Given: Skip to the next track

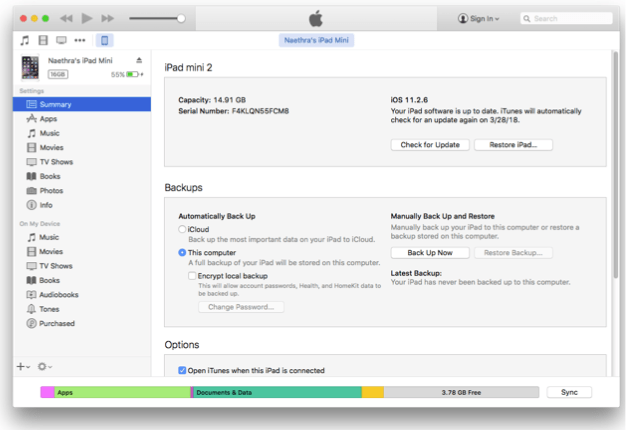Looking at the screenshot, I should [x=108, y=18].
